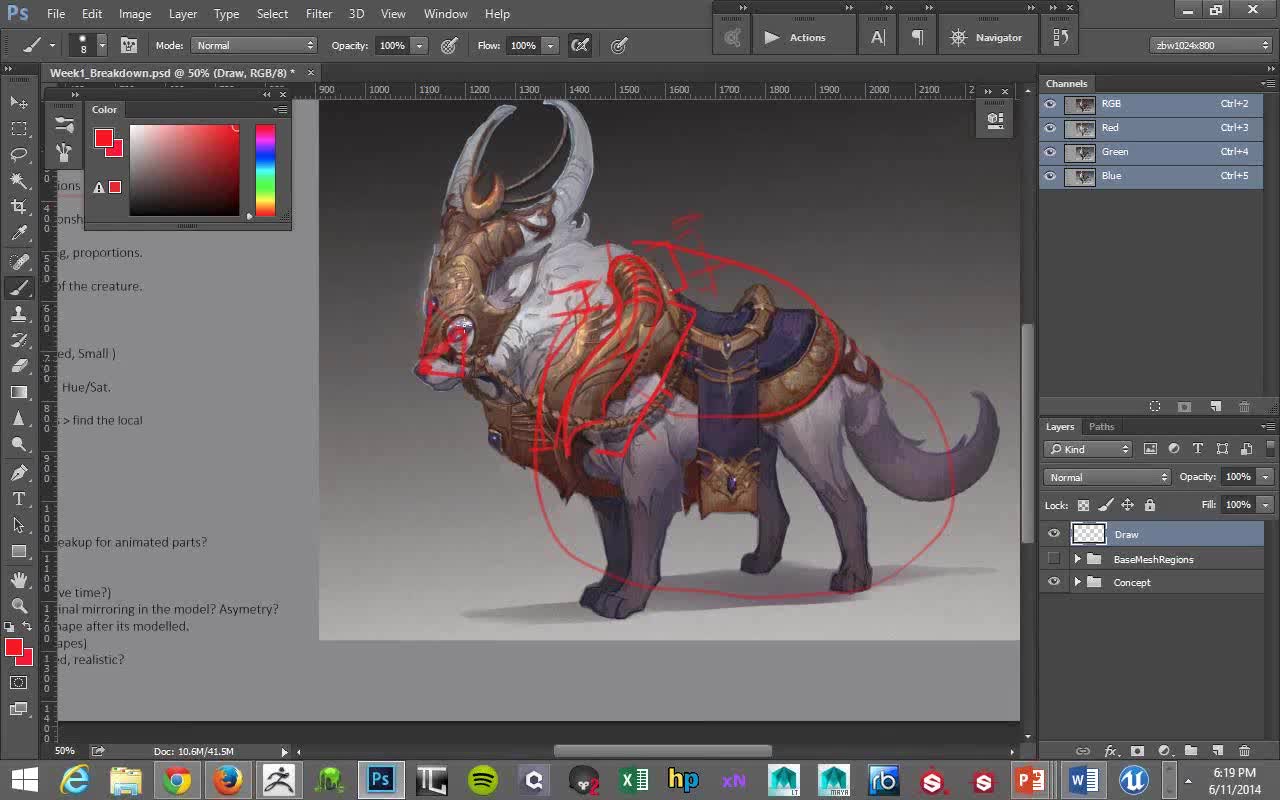Select the Healing Brush tool
Viewport: 1280px width, 800px height.
click(x=19, y=261)
